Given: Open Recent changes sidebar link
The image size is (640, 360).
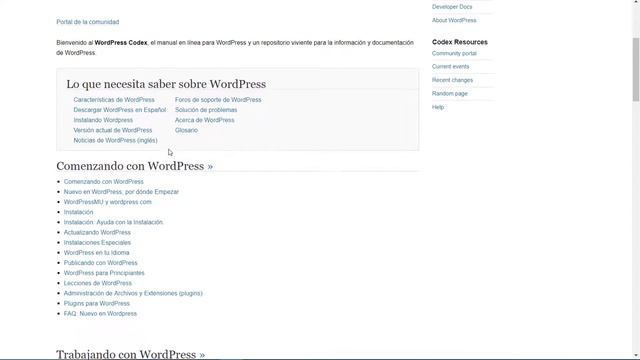Looking at the screenshot, I should 452,80.
